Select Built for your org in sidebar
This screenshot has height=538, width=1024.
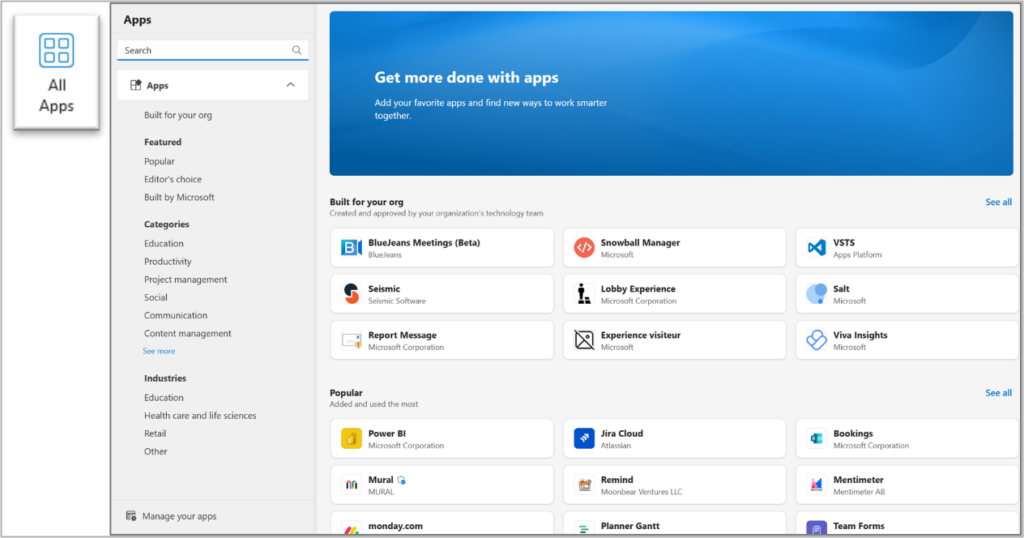[178, 115]
